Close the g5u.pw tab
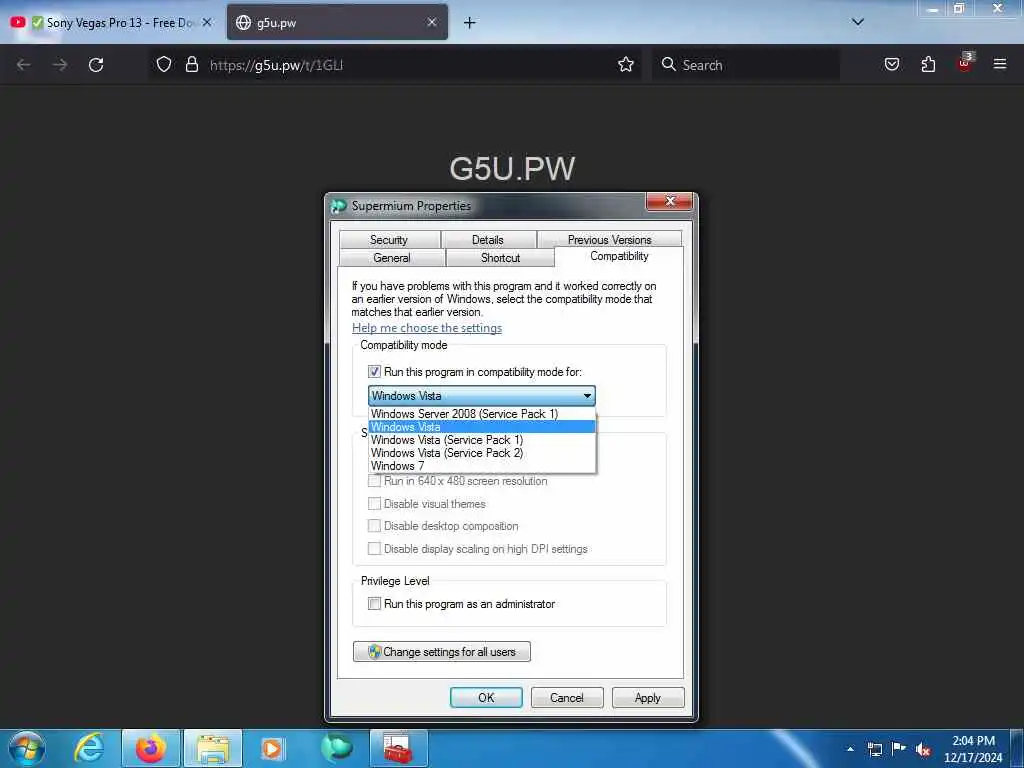The width and height of the screenshot is (1024, 768). click(x=432, y=22)
